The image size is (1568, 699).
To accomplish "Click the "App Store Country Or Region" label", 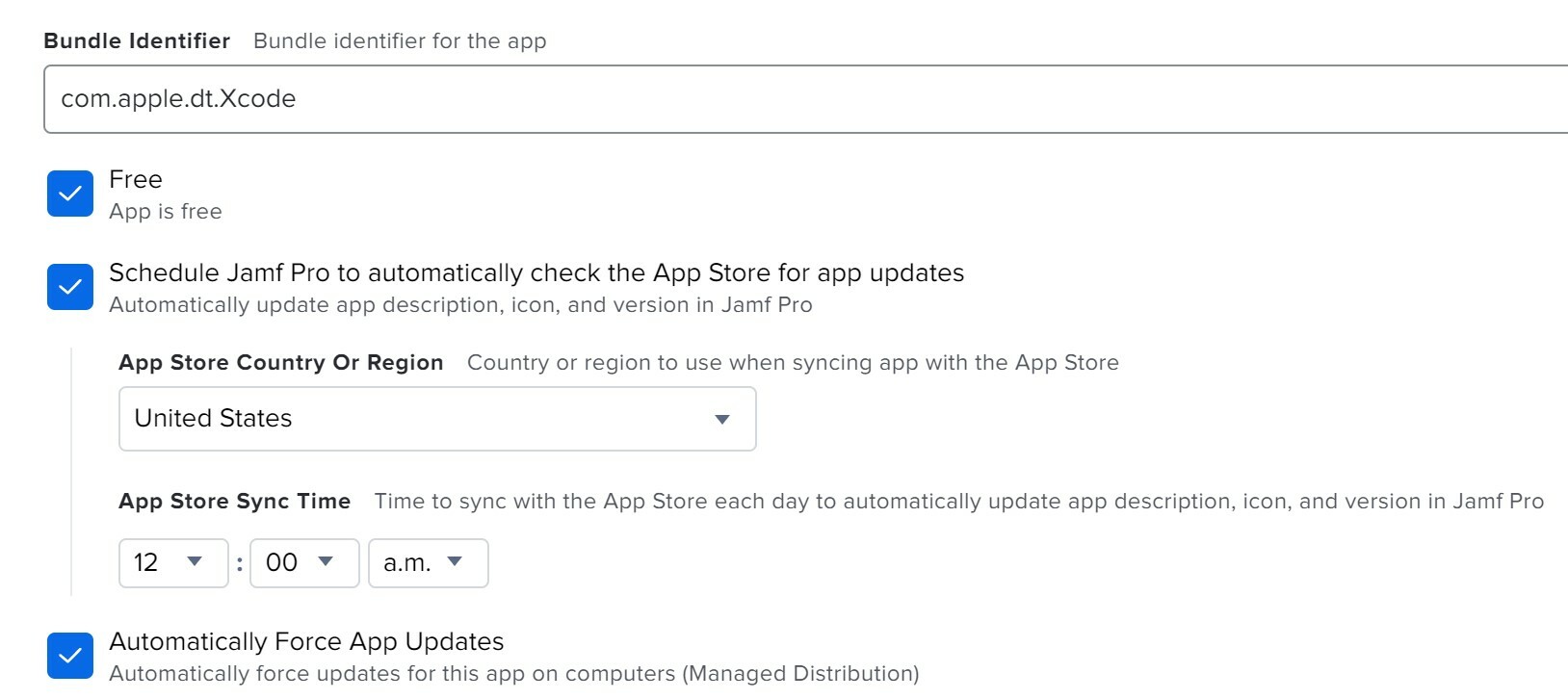I will (281, 363).
